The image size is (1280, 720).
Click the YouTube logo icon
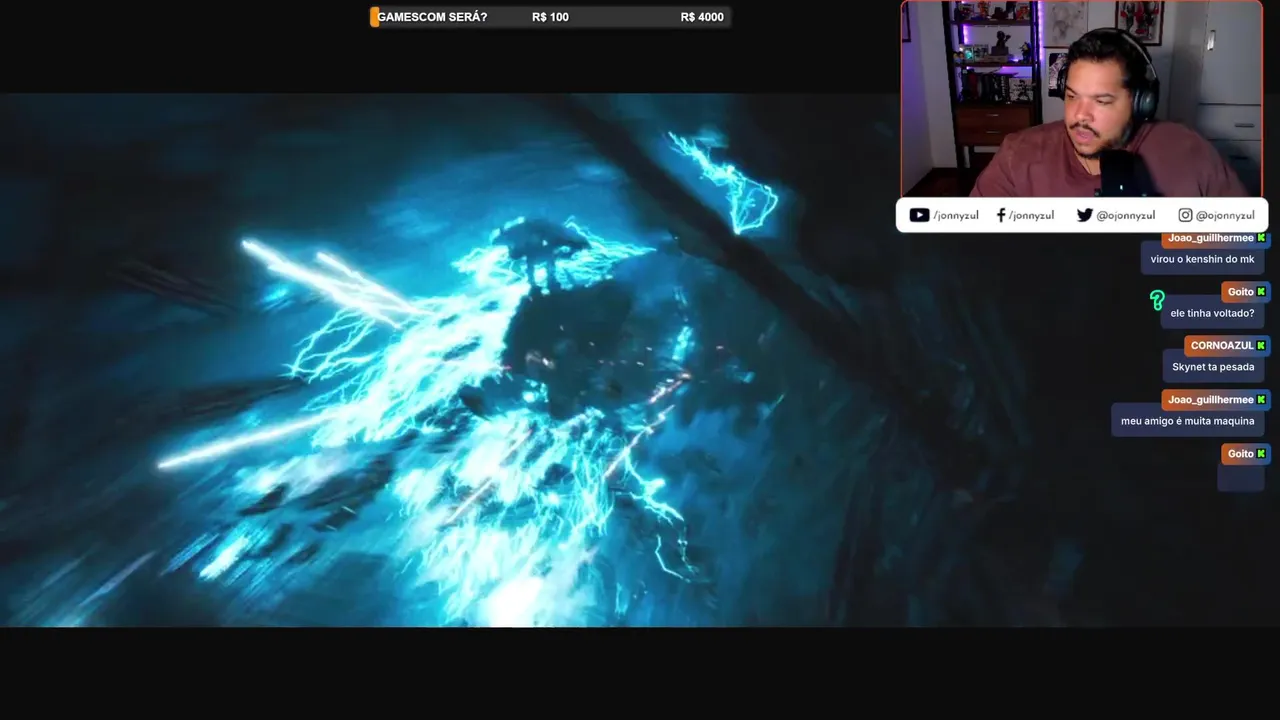919,215
